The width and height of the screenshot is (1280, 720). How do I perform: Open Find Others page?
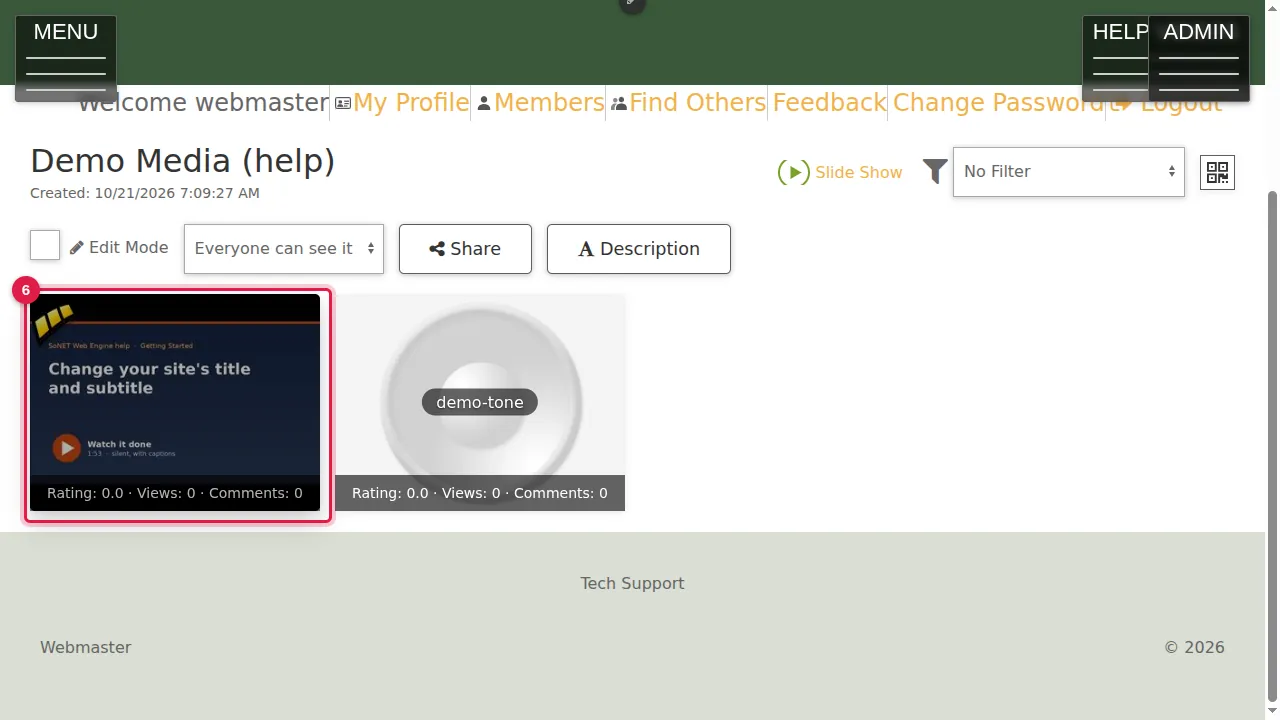click(697, 103)
